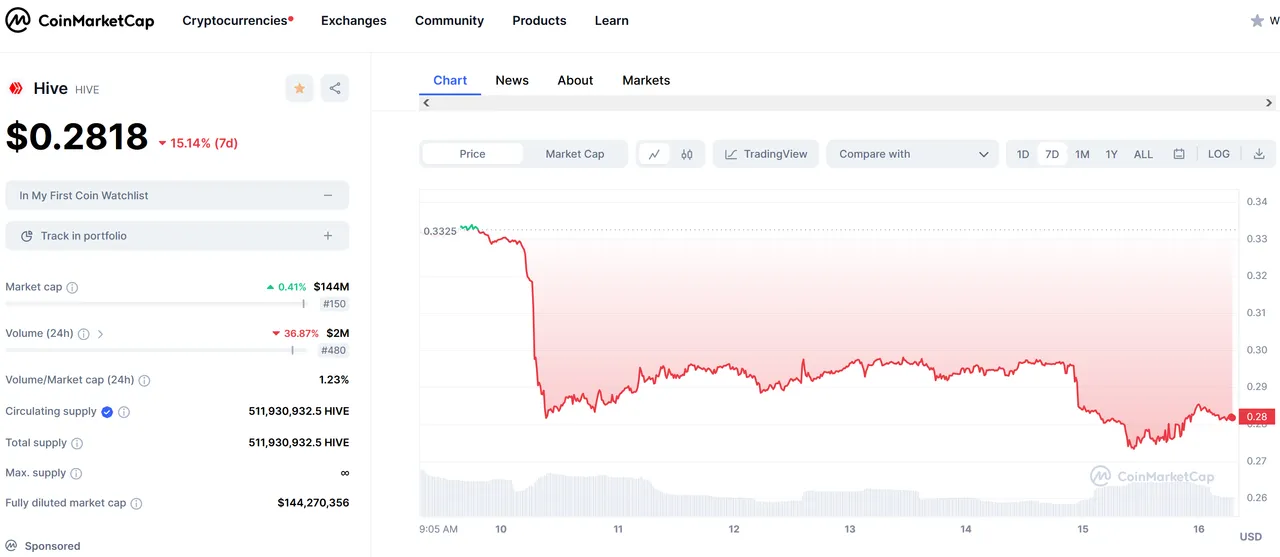Click the 511,930,932.5 HIVE total supply value
Viewport: 1280px width, 557px height.
299,443
